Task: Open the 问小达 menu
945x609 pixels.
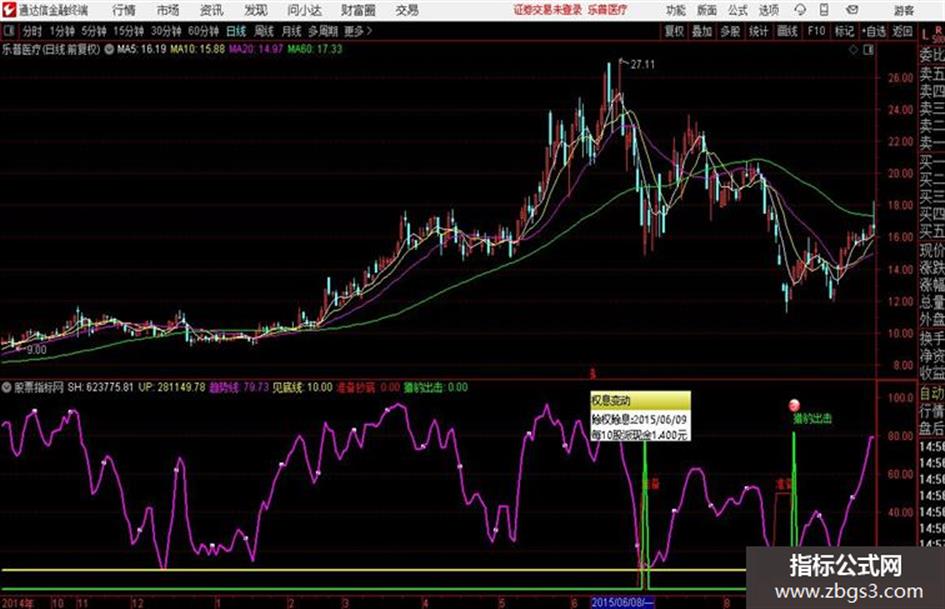Action: [304, 10]
